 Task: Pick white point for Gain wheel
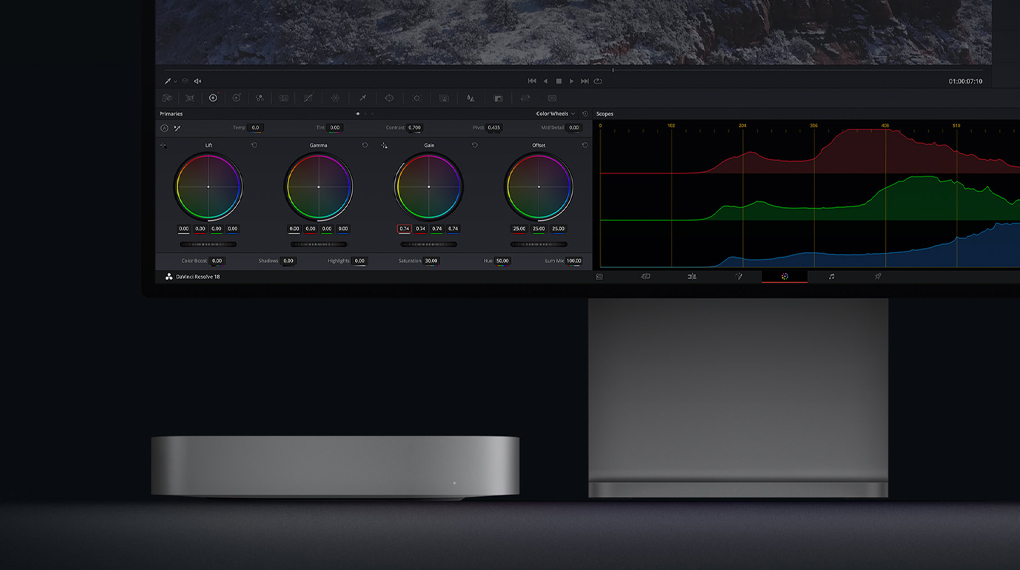coord(384,145)
